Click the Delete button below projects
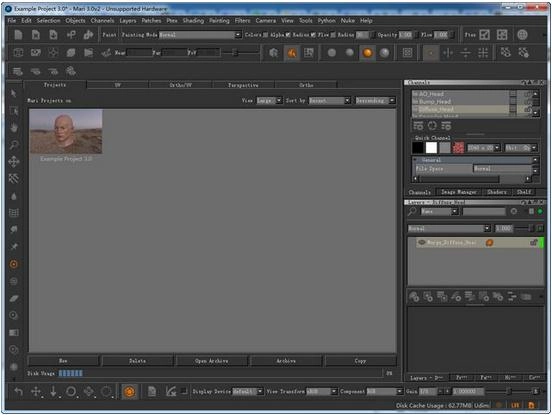The width and height of the screenshot is (552, 415). [137, 361]
